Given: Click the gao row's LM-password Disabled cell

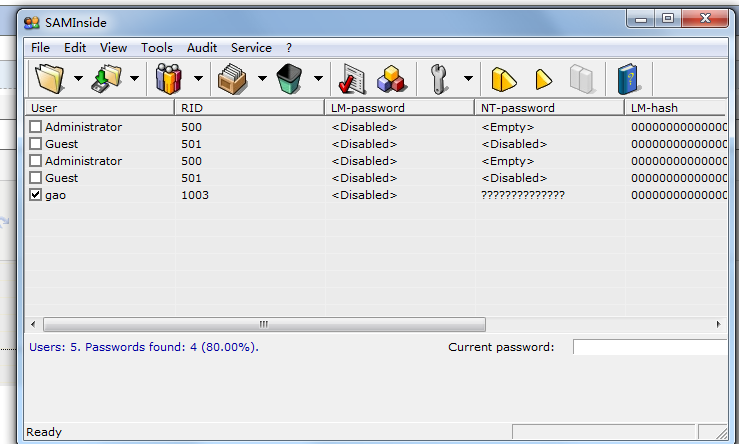Looking at the screenshot, I should pyautogui.click(x=364, y=195).
